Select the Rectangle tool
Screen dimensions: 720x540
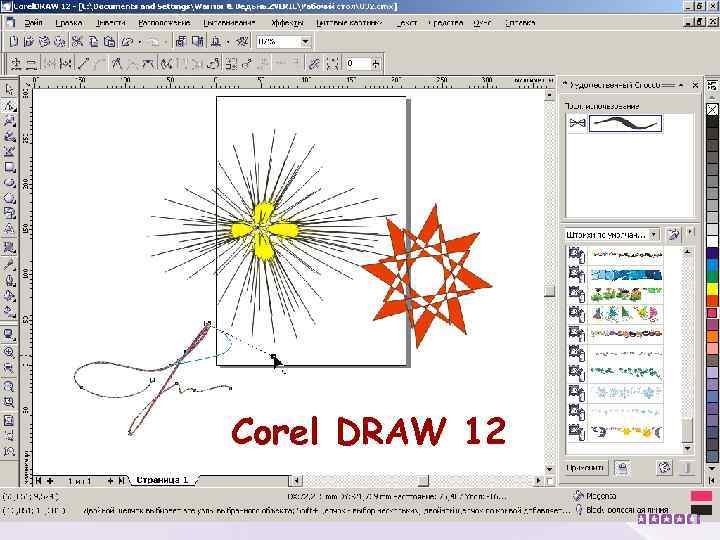[10, 167]
